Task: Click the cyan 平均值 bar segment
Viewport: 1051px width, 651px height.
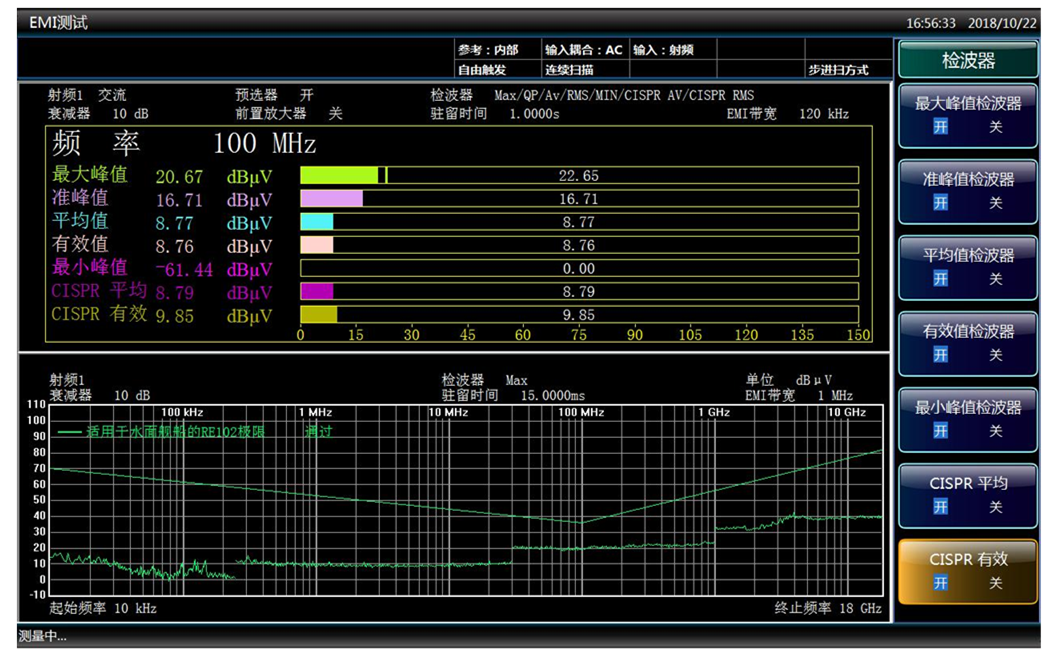Action: (x=317, y=222)
